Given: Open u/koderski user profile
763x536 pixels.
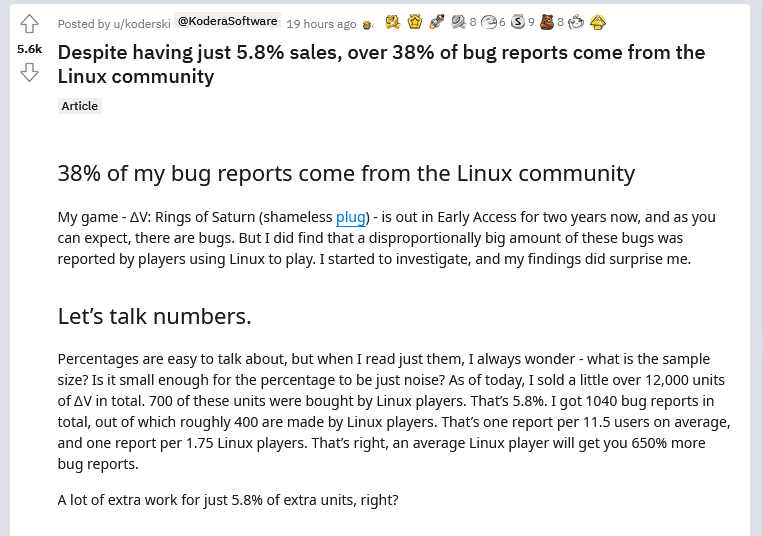Looking at the screenshot, I should point(142,23).
